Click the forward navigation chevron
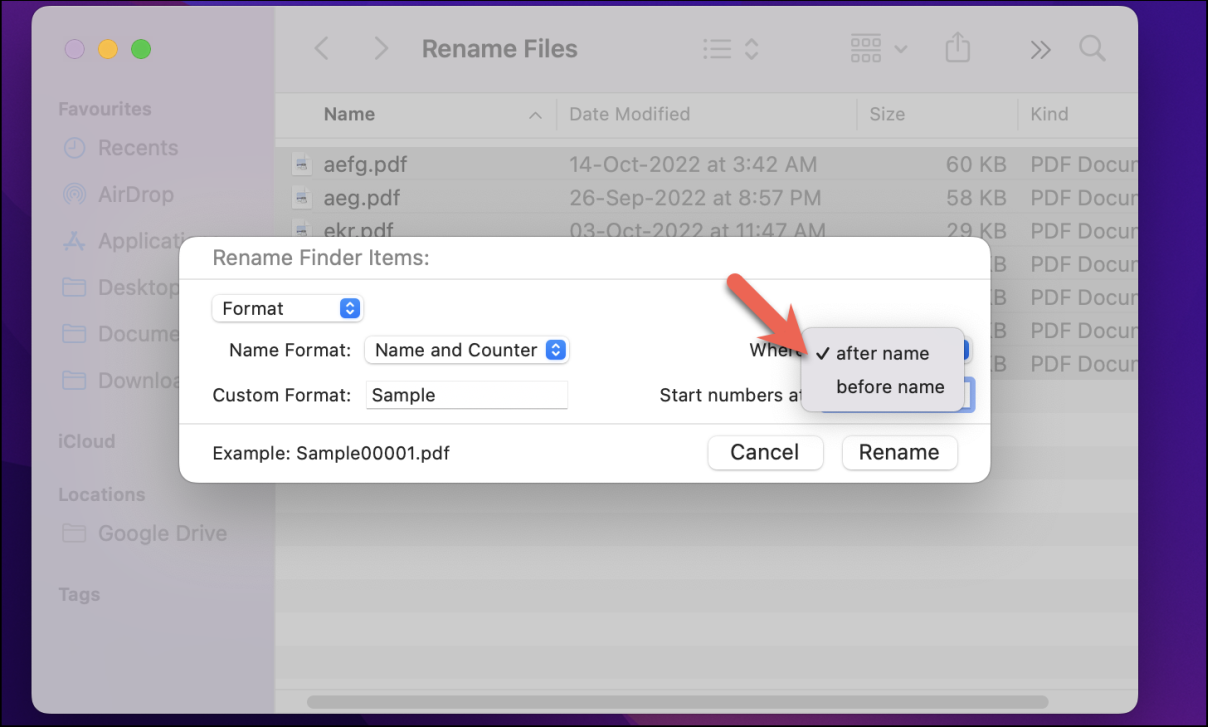Viewport: 1208px width, 727px height. click(x=381, y=49)
